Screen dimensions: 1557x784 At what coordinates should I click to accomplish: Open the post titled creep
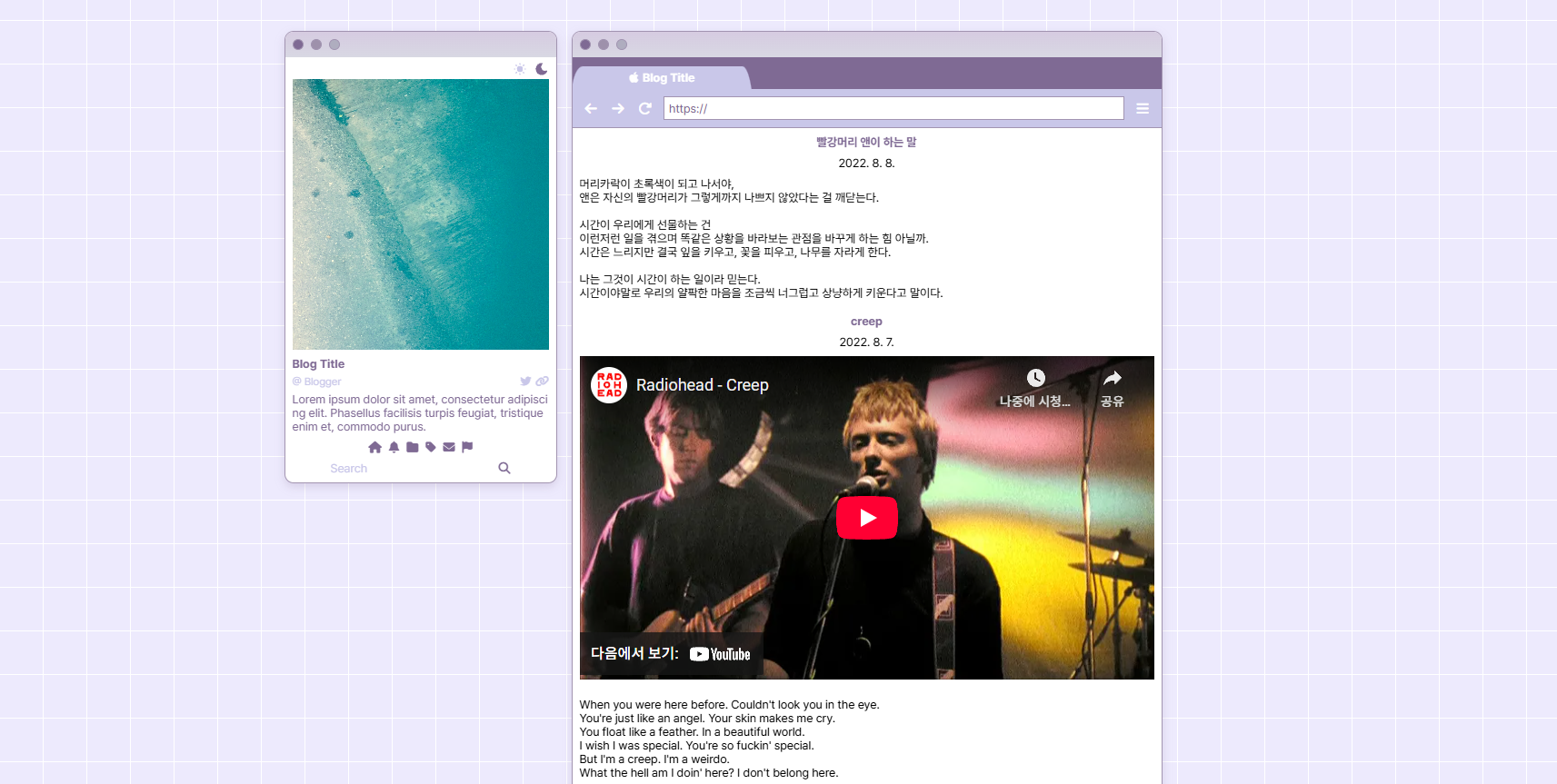click(x=866, y=322)
